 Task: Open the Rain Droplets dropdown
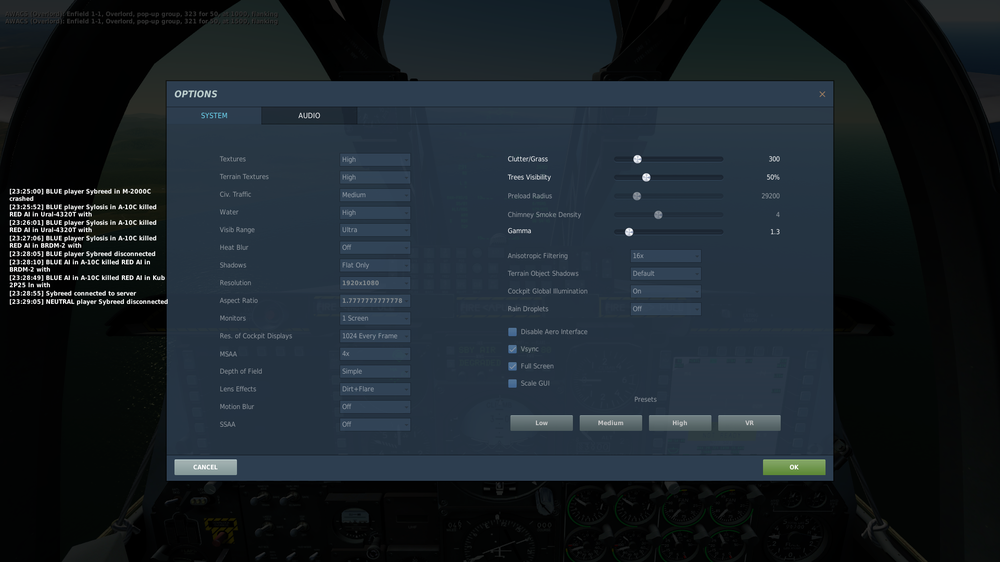click(665, 309)
